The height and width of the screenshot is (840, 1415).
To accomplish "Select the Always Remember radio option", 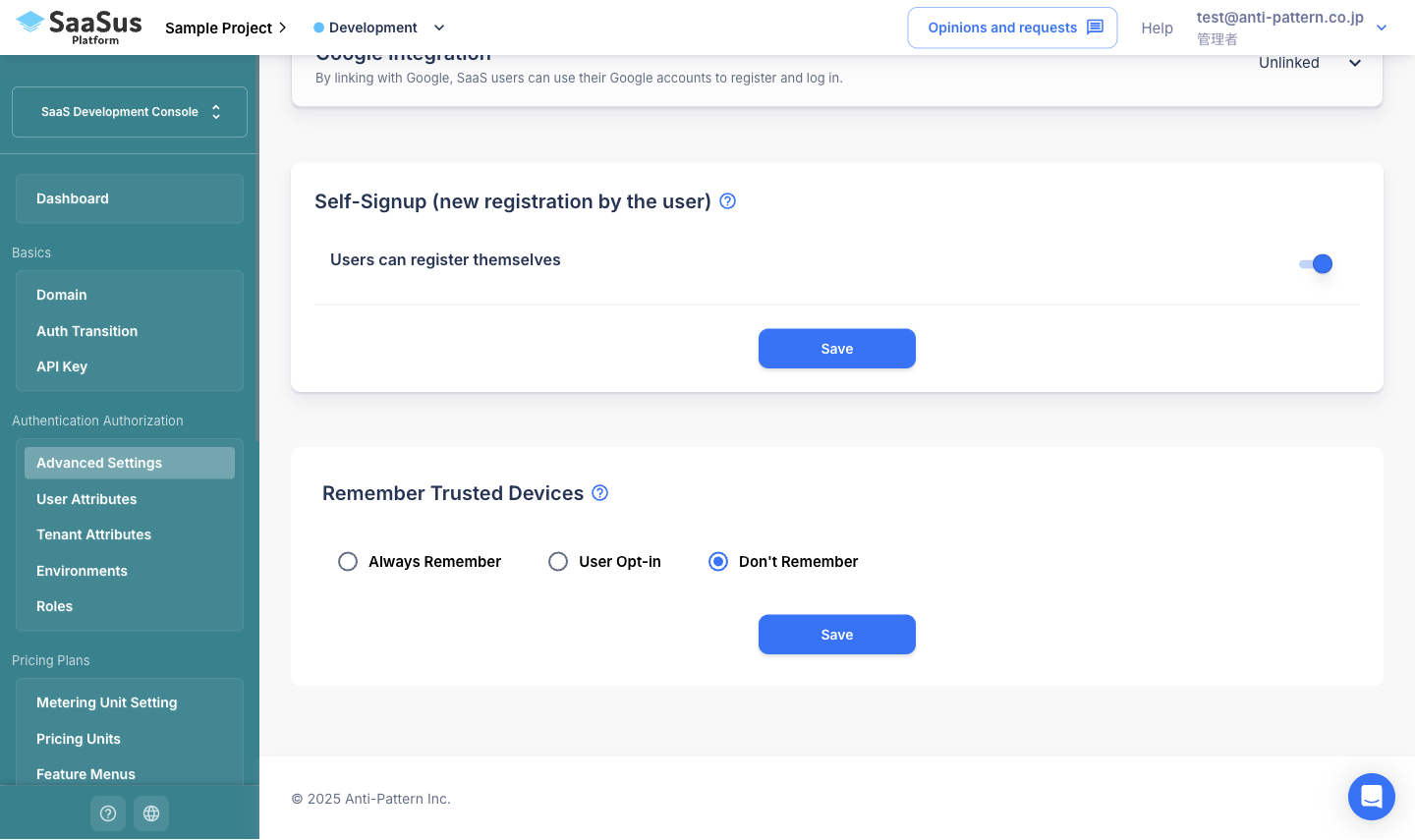I will [x=348, y=562].
